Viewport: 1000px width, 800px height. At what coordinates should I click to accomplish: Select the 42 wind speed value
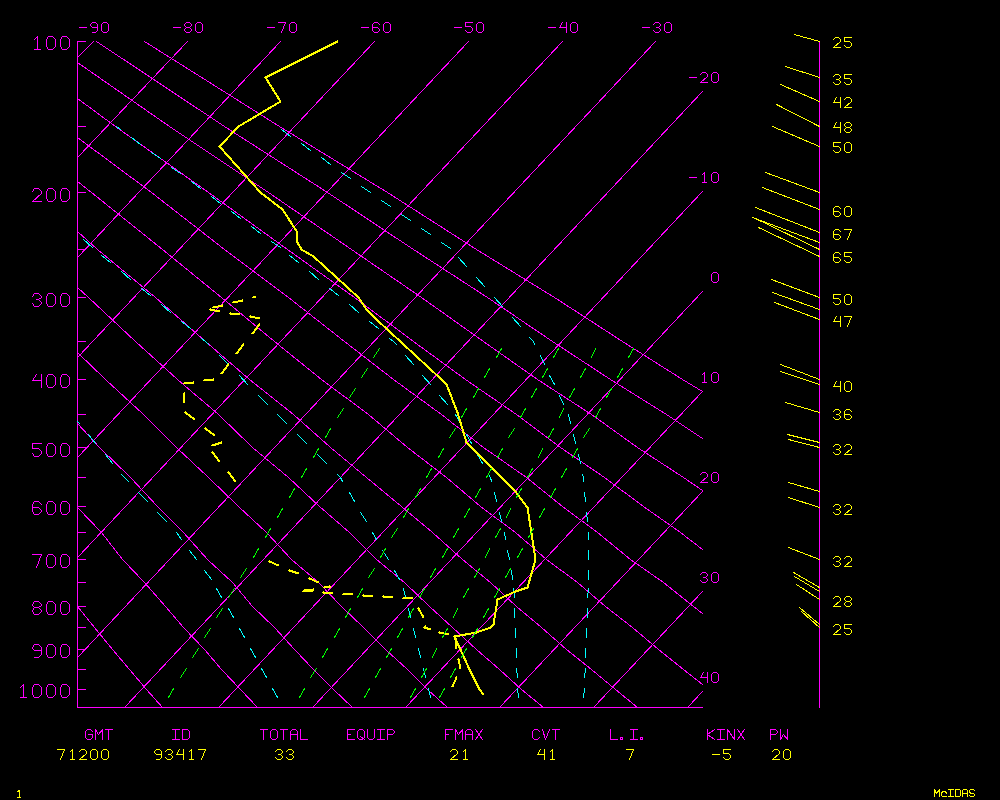(x=842, y=103)
